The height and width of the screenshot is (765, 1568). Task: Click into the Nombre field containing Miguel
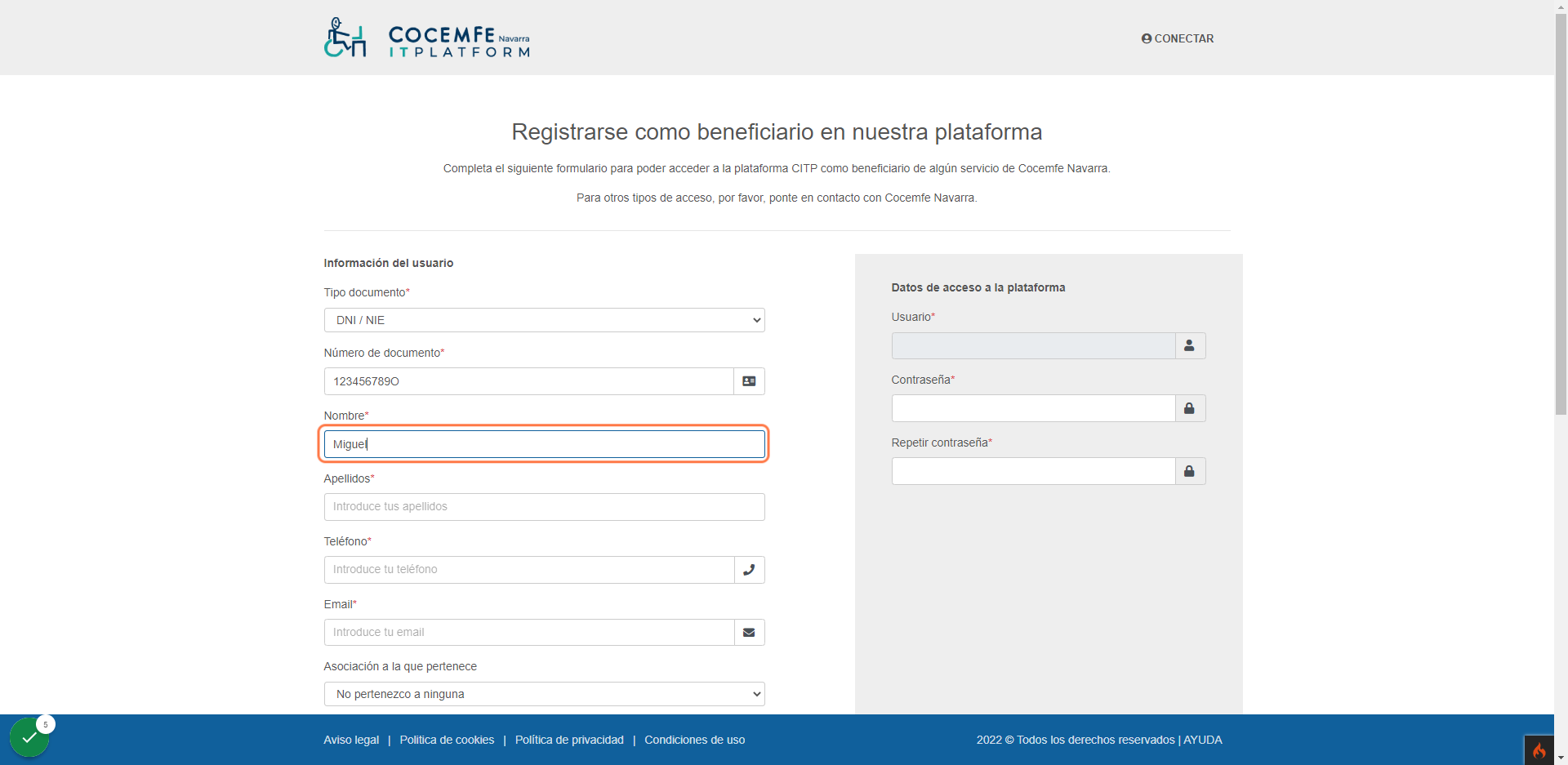(x=545, y=444)
